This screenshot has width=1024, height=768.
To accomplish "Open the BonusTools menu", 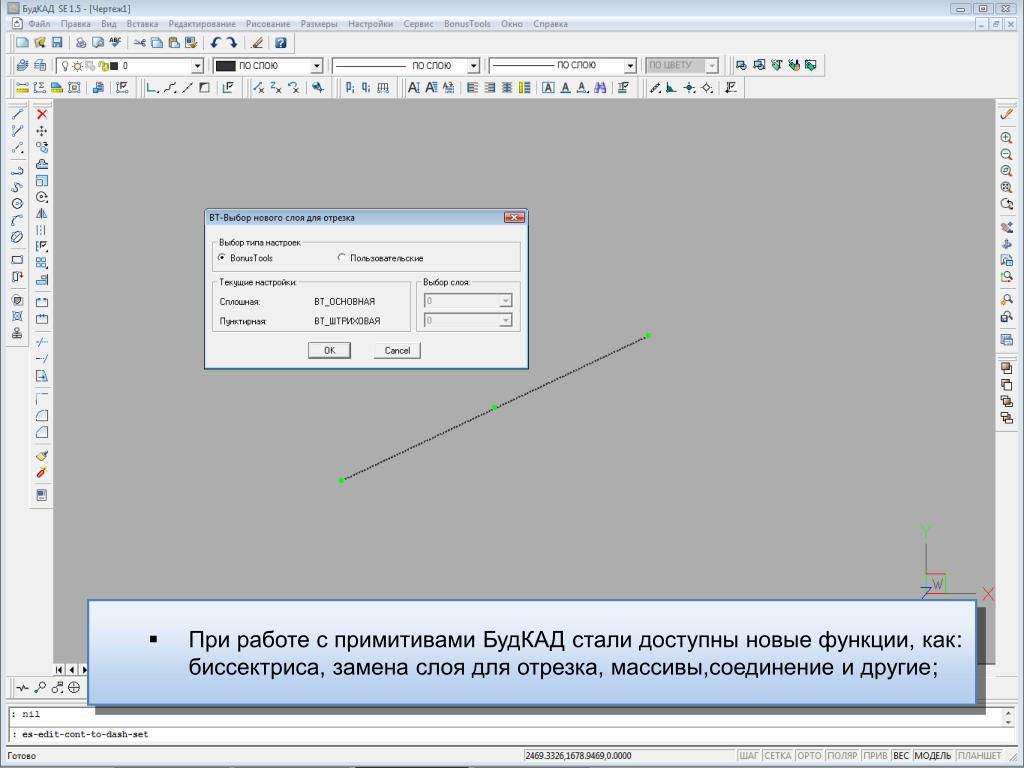I will (467, 24).
